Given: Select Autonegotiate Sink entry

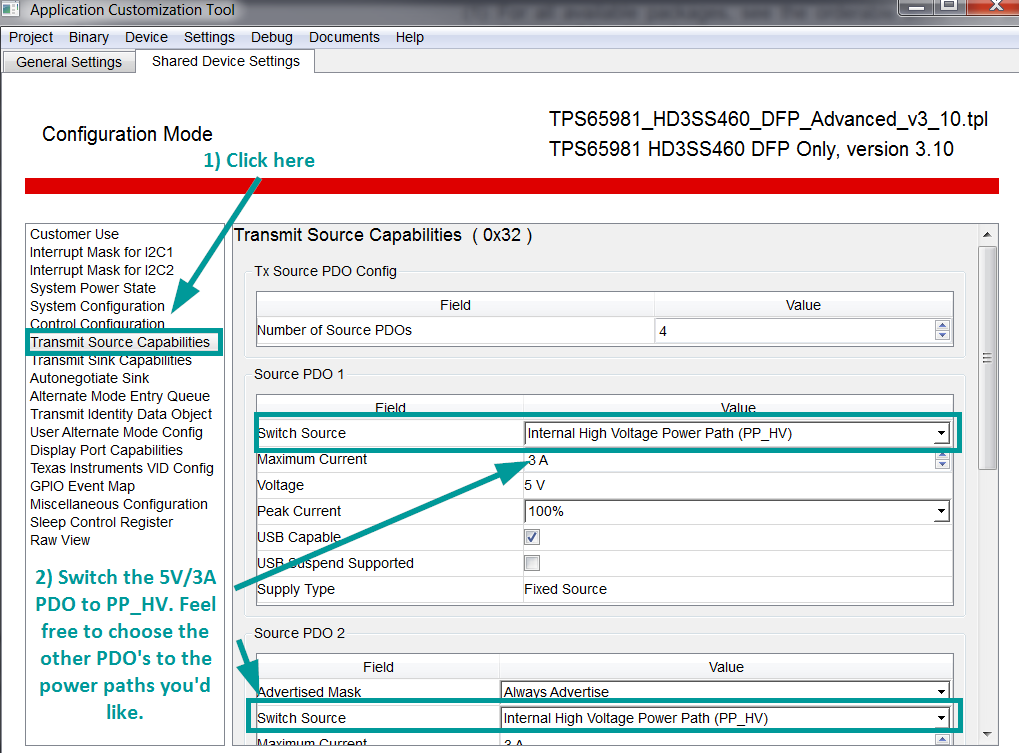Looking at the screenshot, I should [x=90, y=378].
